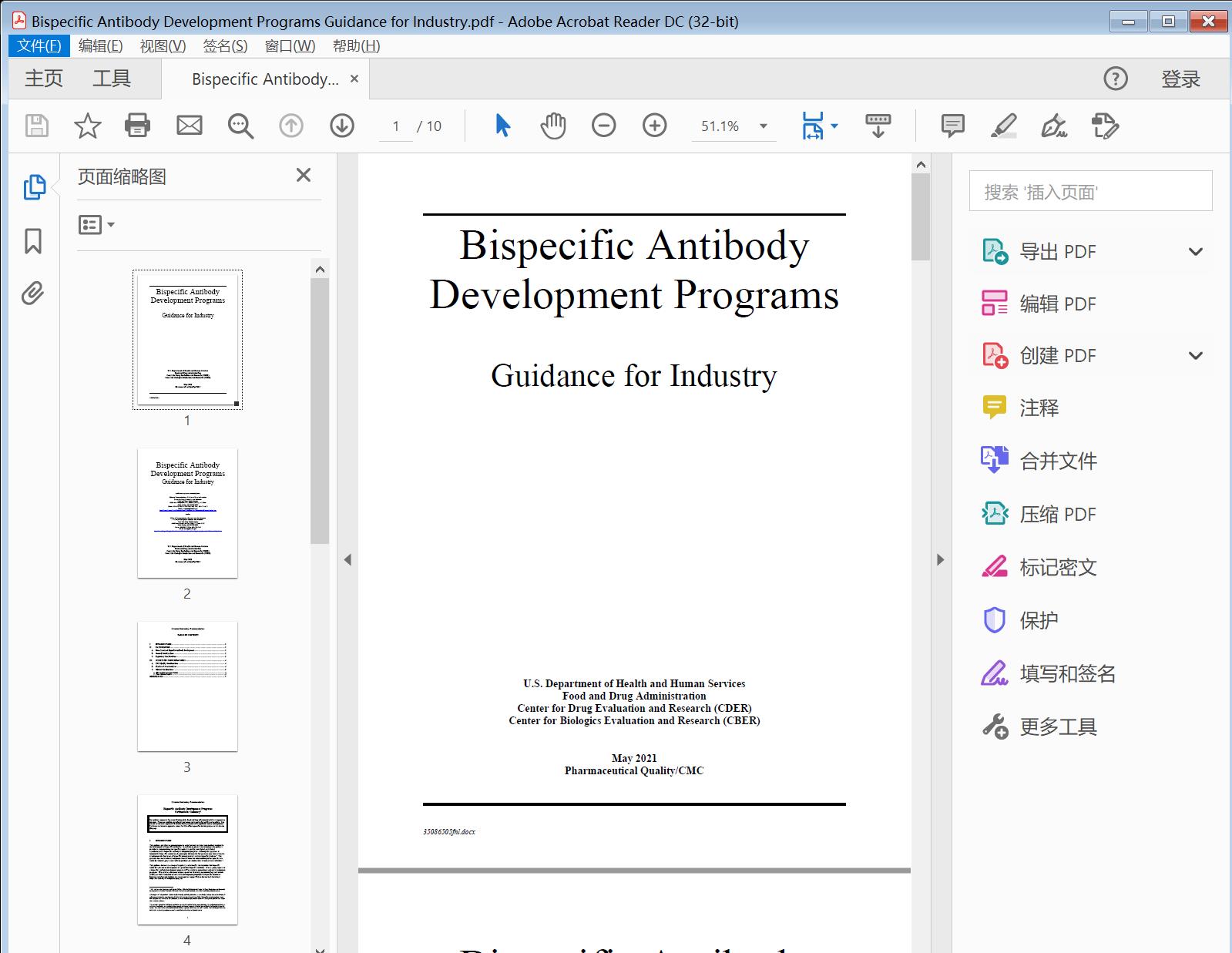Zoom in with the plus icon
The height and width of the screenshot is (953, 1232).
click(x=655, y=126)
